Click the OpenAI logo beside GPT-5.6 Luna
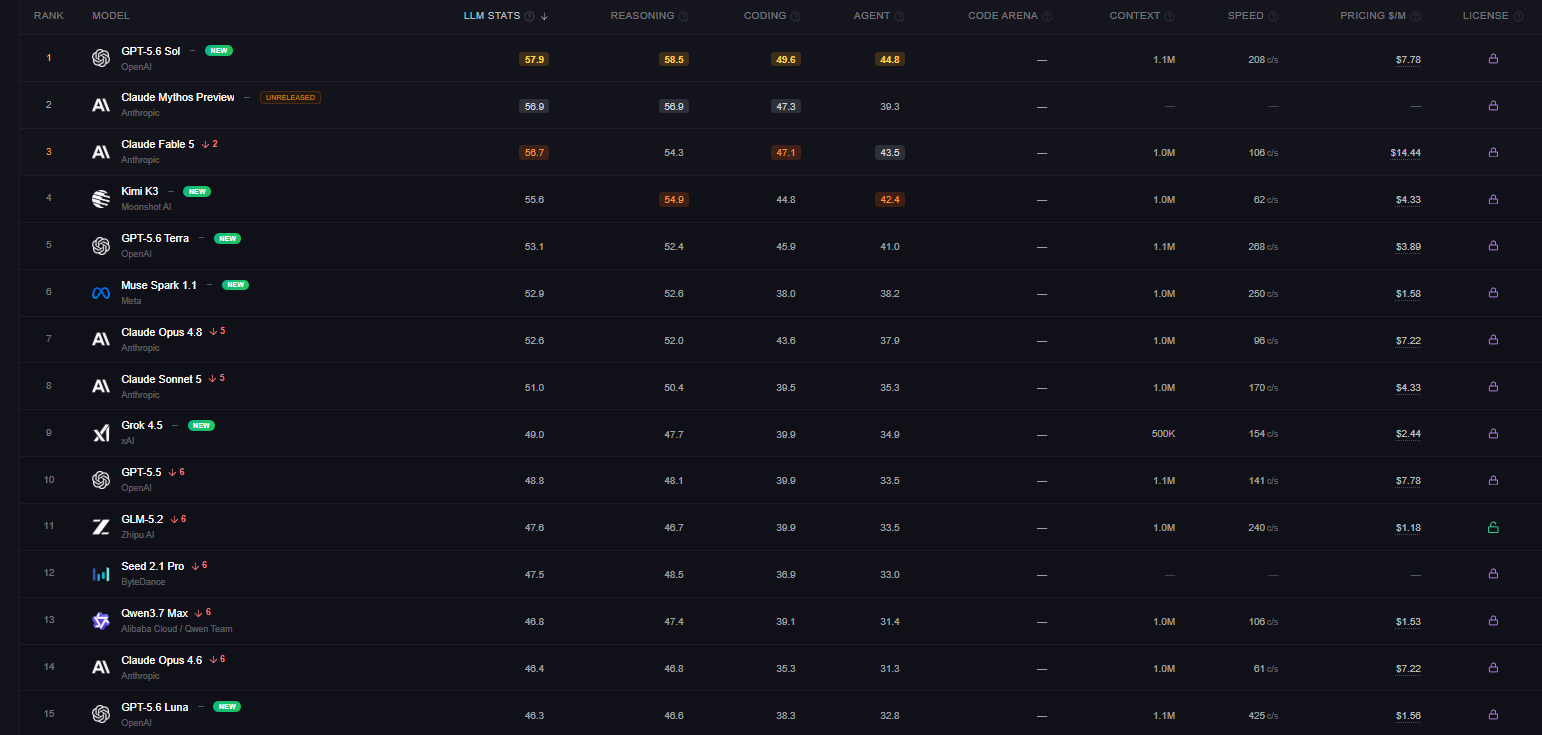1542x735 pixels. point(101,714)
